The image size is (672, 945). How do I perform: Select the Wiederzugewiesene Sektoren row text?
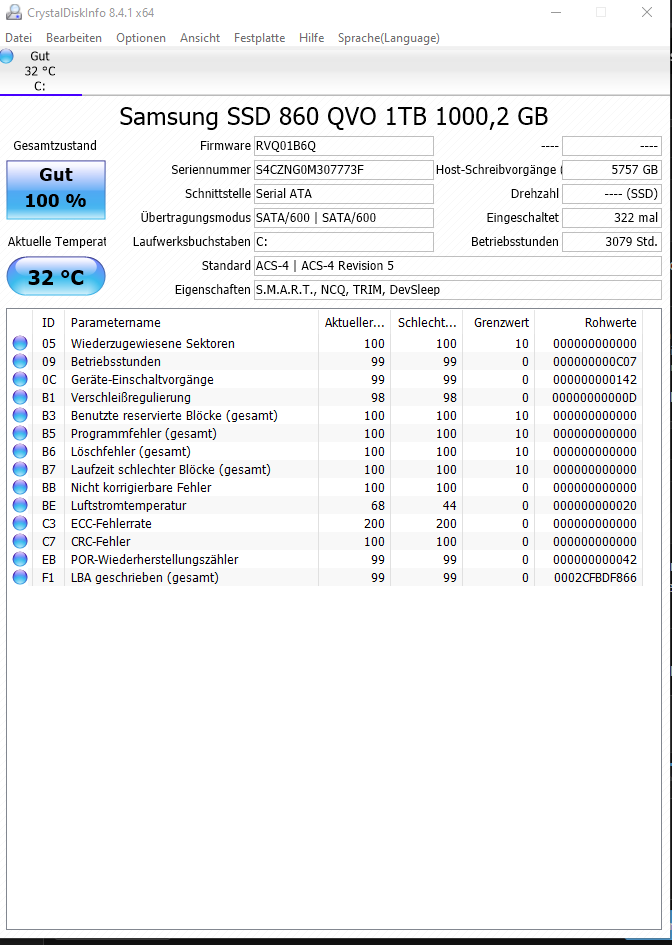(152, 344)
